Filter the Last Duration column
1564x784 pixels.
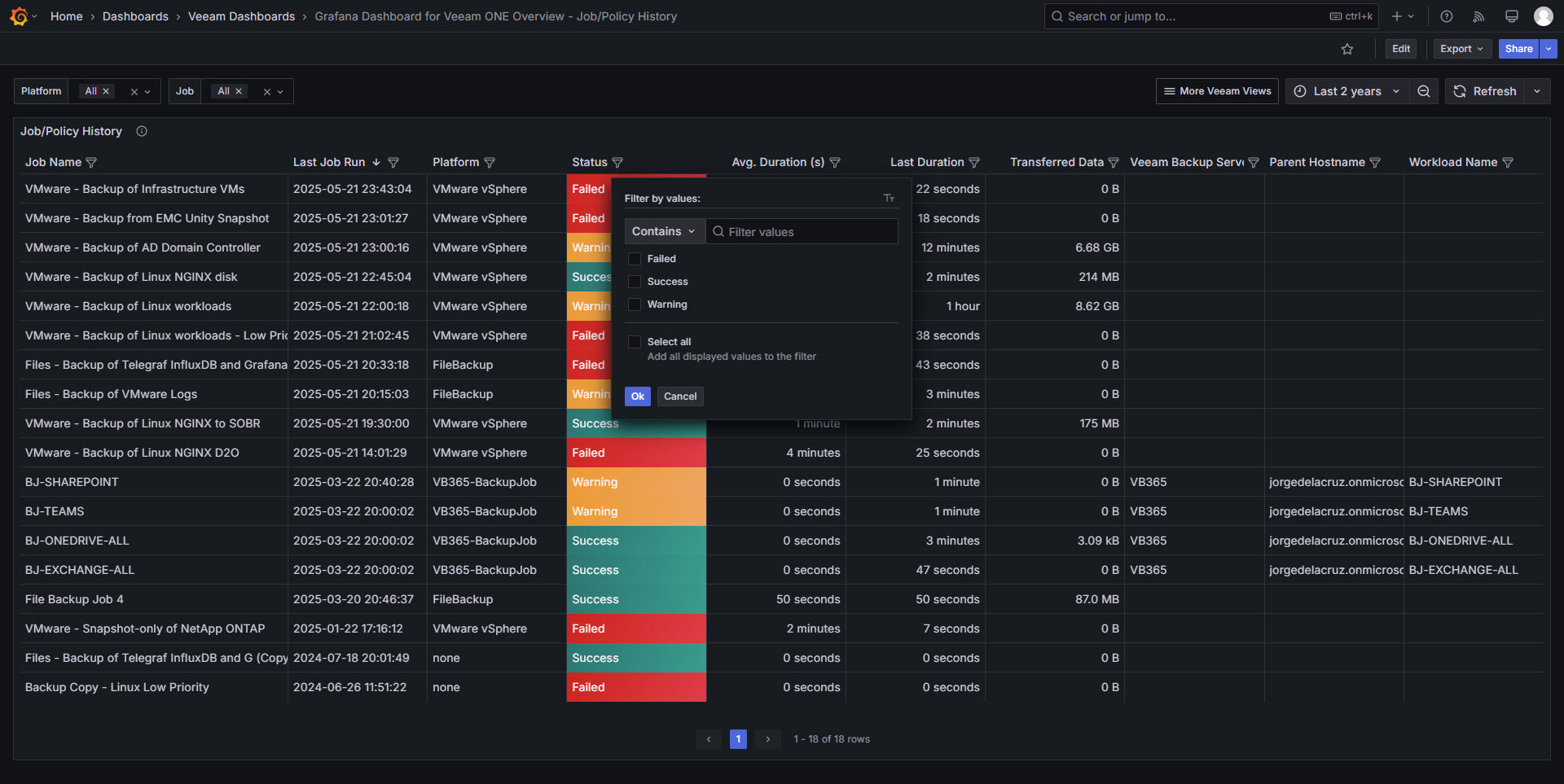(974, 163)
